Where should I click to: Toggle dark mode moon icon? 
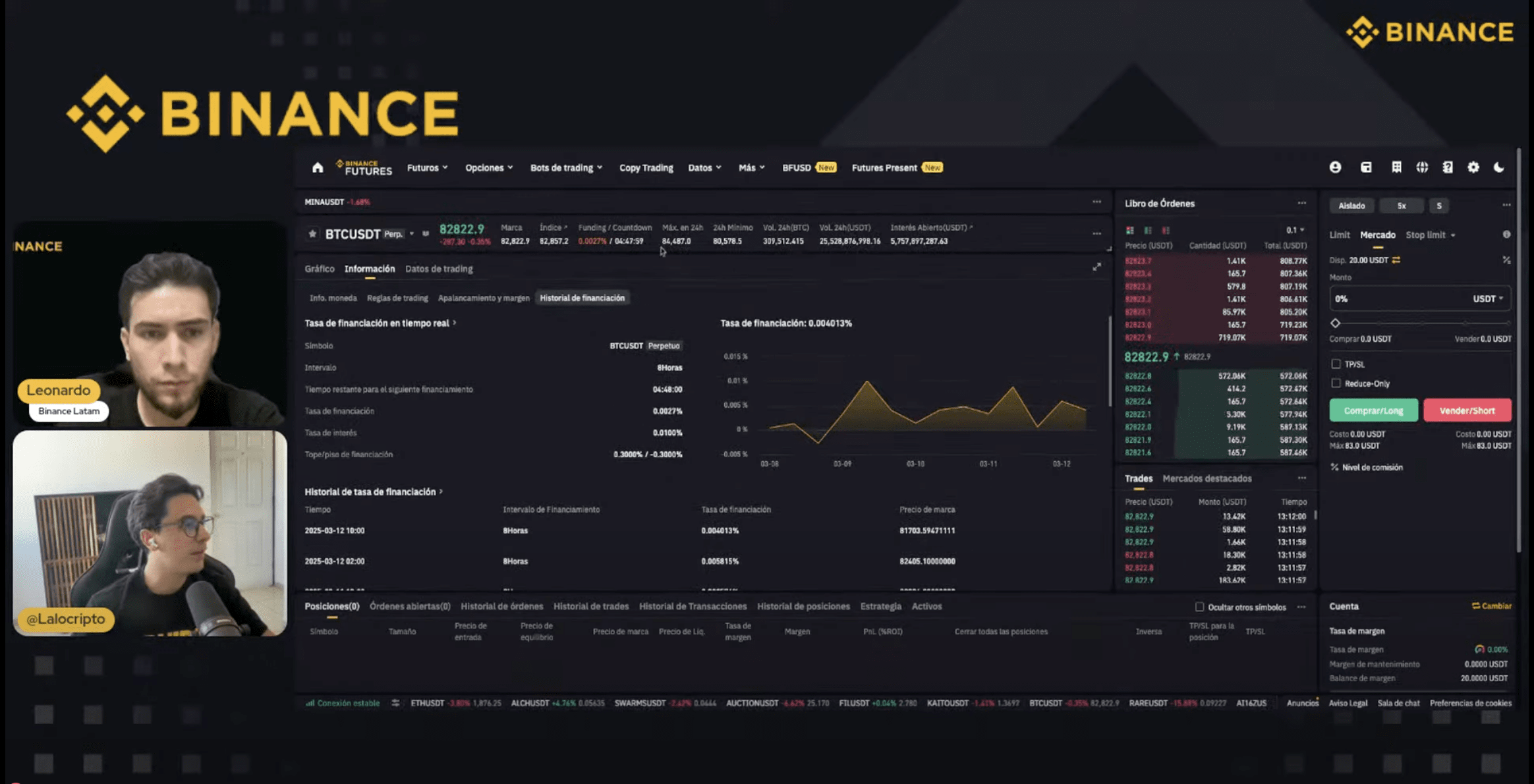point(1499,167)
